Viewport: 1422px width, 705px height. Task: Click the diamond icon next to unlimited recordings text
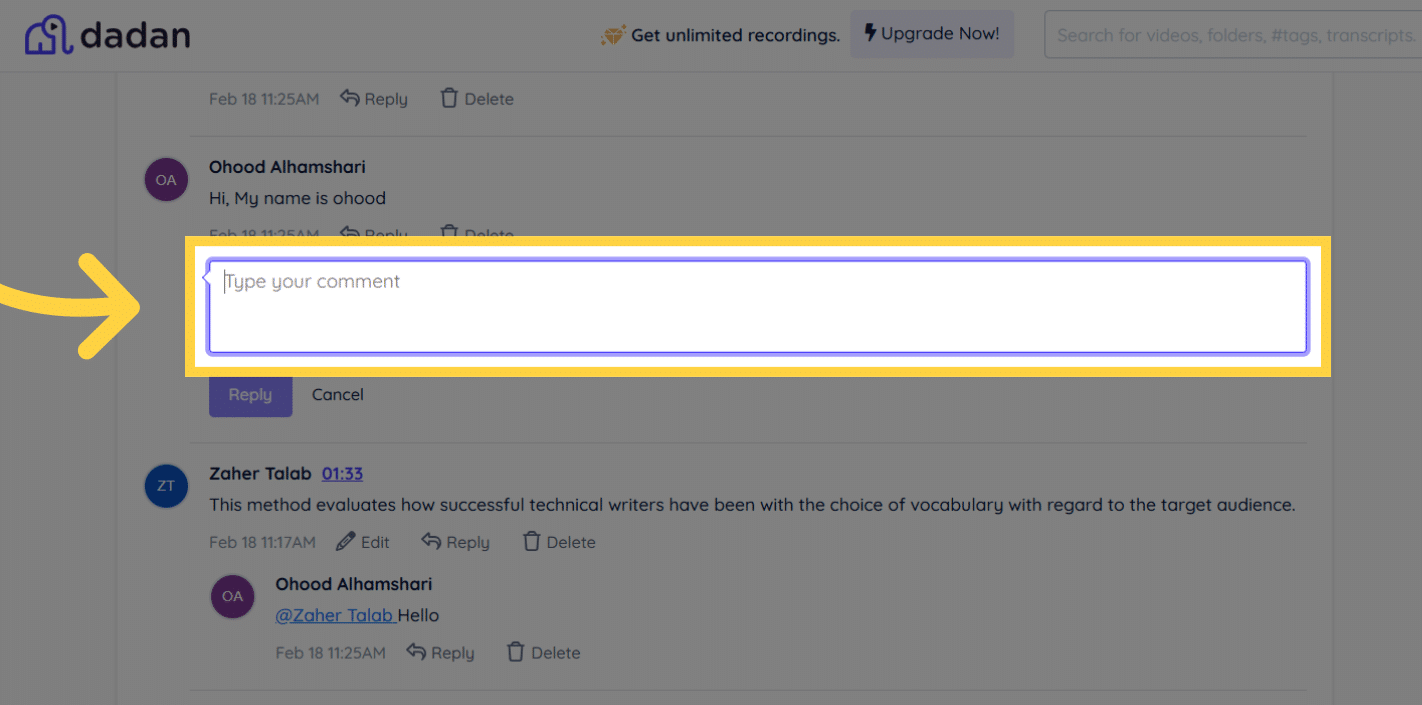click(615, 34)
